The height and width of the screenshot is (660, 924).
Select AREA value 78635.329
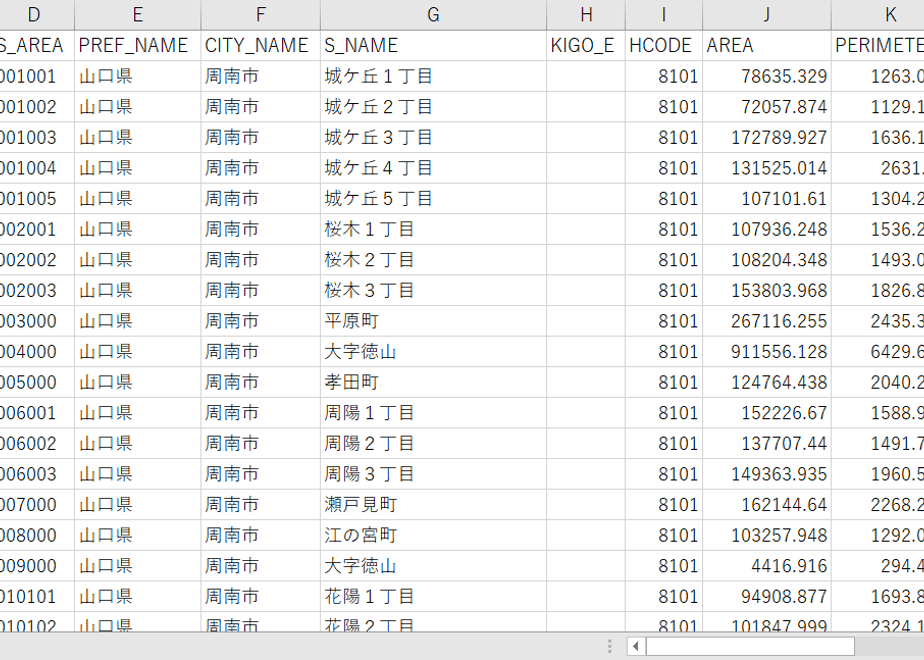pyautogui.click(x=767, y=76)
